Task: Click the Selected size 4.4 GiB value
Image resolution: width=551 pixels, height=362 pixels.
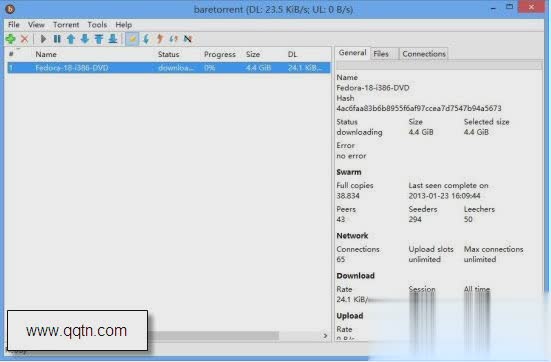Action: click(x=476, y=132)
